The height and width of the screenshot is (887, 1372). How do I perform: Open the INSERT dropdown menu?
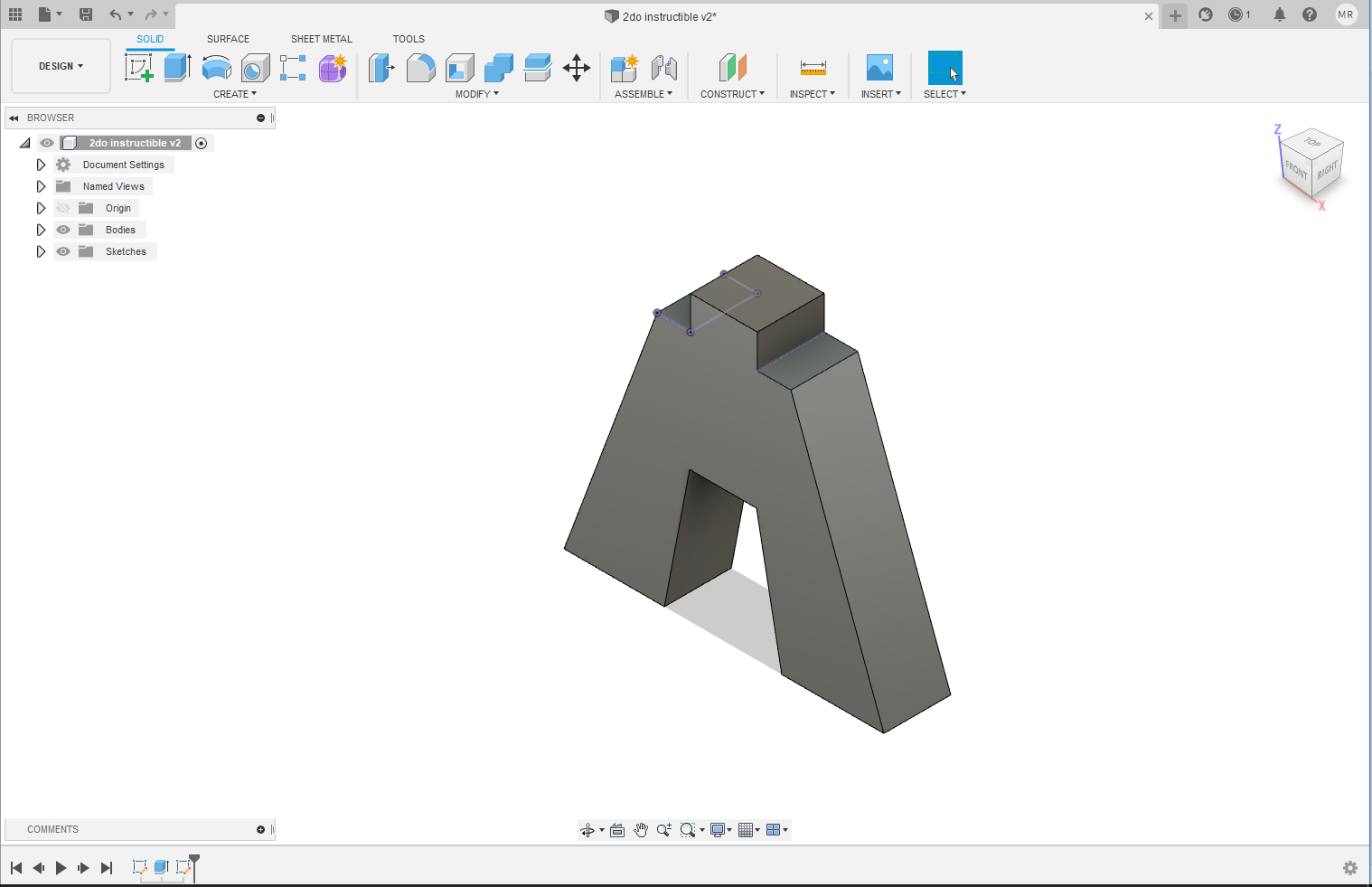[881, 94]
